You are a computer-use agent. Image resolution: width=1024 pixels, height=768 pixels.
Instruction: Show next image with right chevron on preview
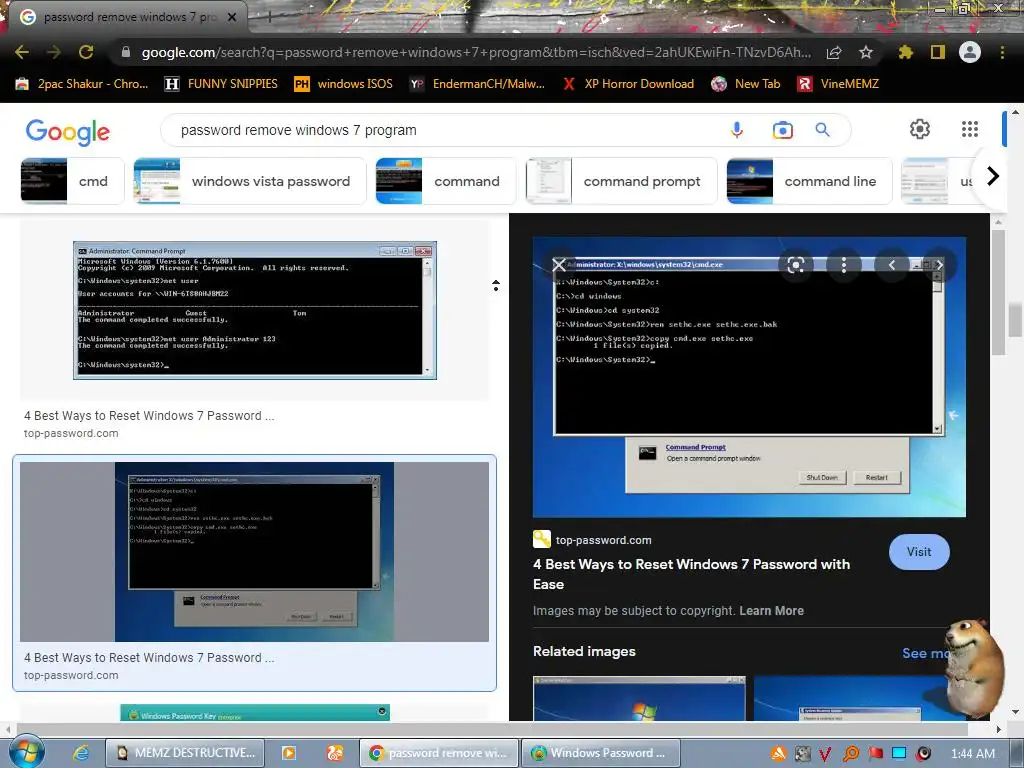[x=939, y=264]
